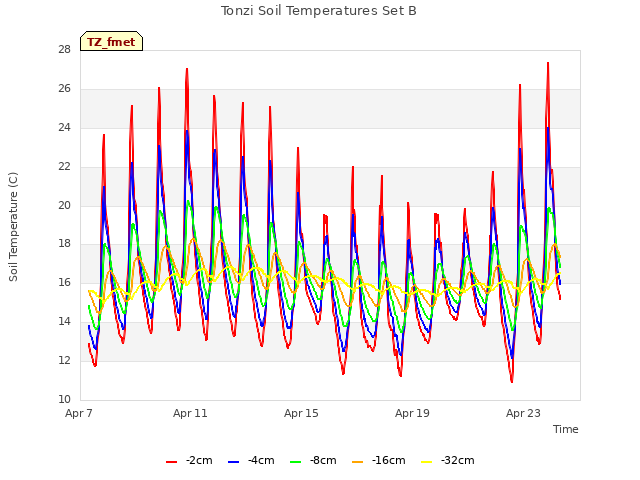Screen dimensions: 640x480
Task: Click the green -8cm legend color marker
Action: point(296,462)
